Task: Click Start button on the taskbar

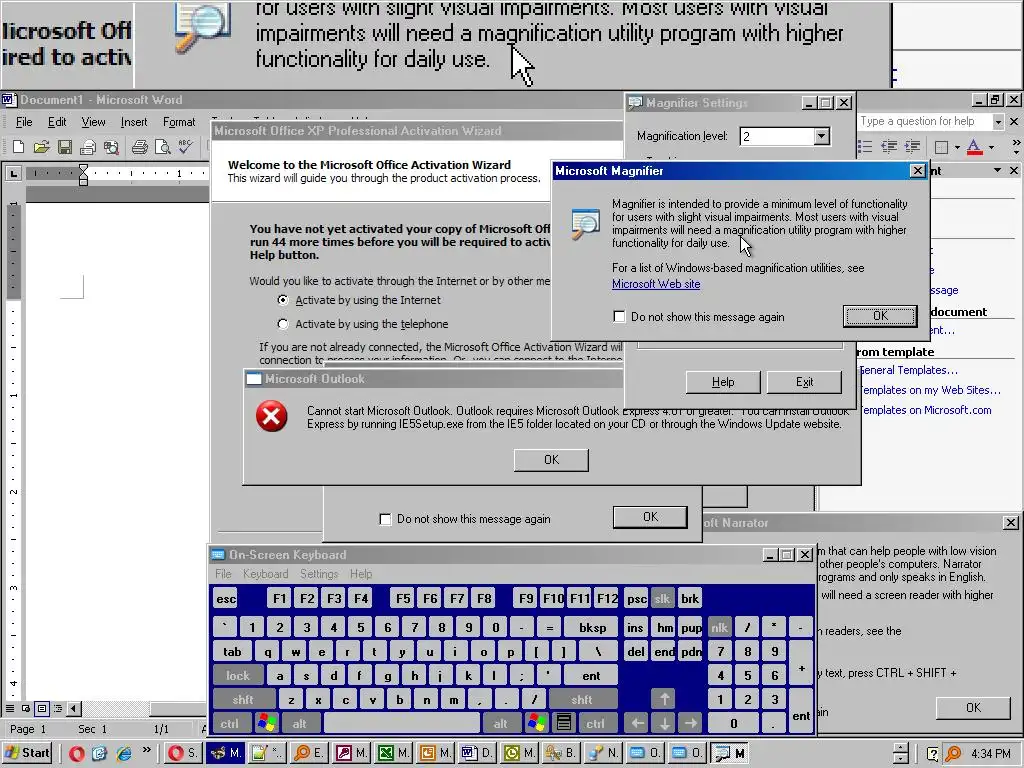Action: (x=28, y=753)
